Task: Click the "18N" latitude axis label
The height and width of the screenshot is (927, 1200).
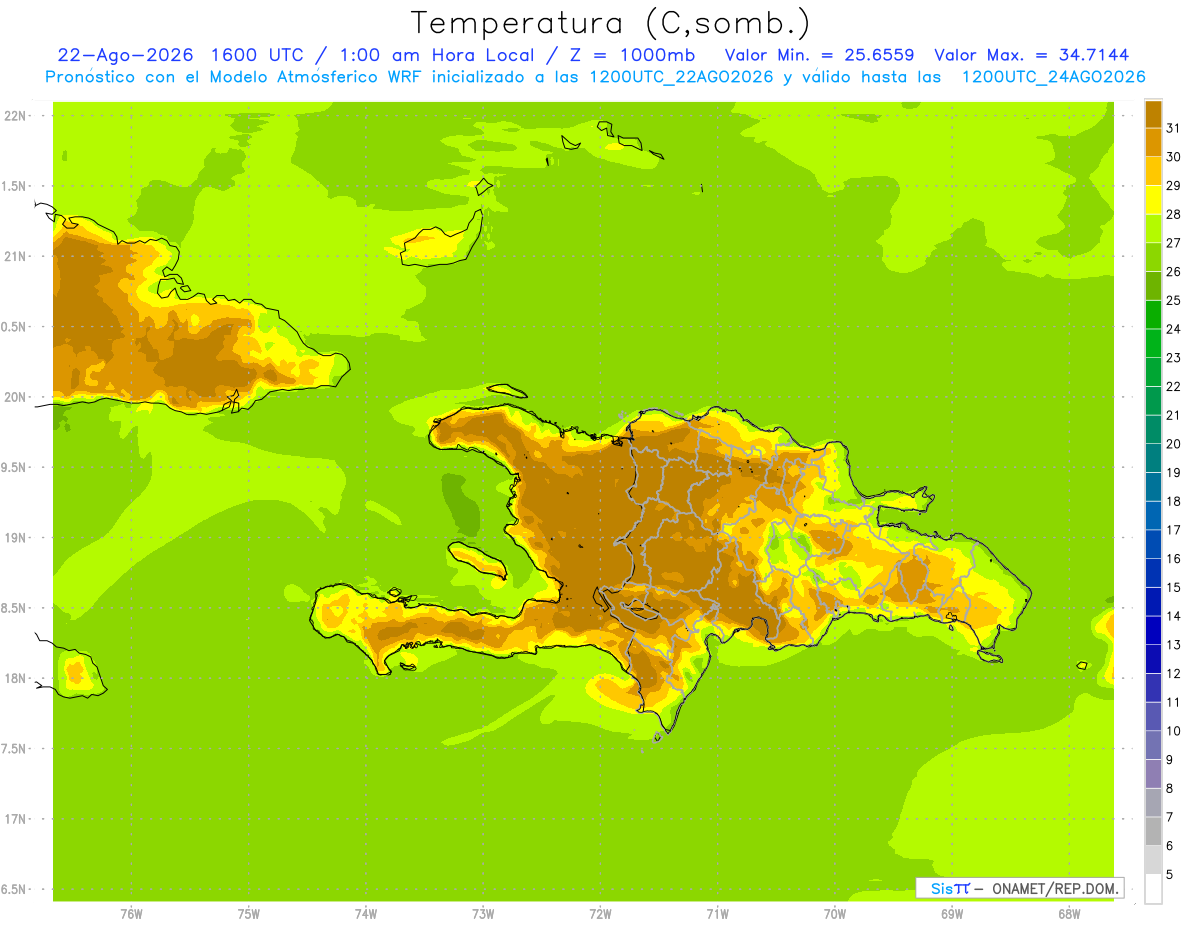Action: (x=16, y=678)
